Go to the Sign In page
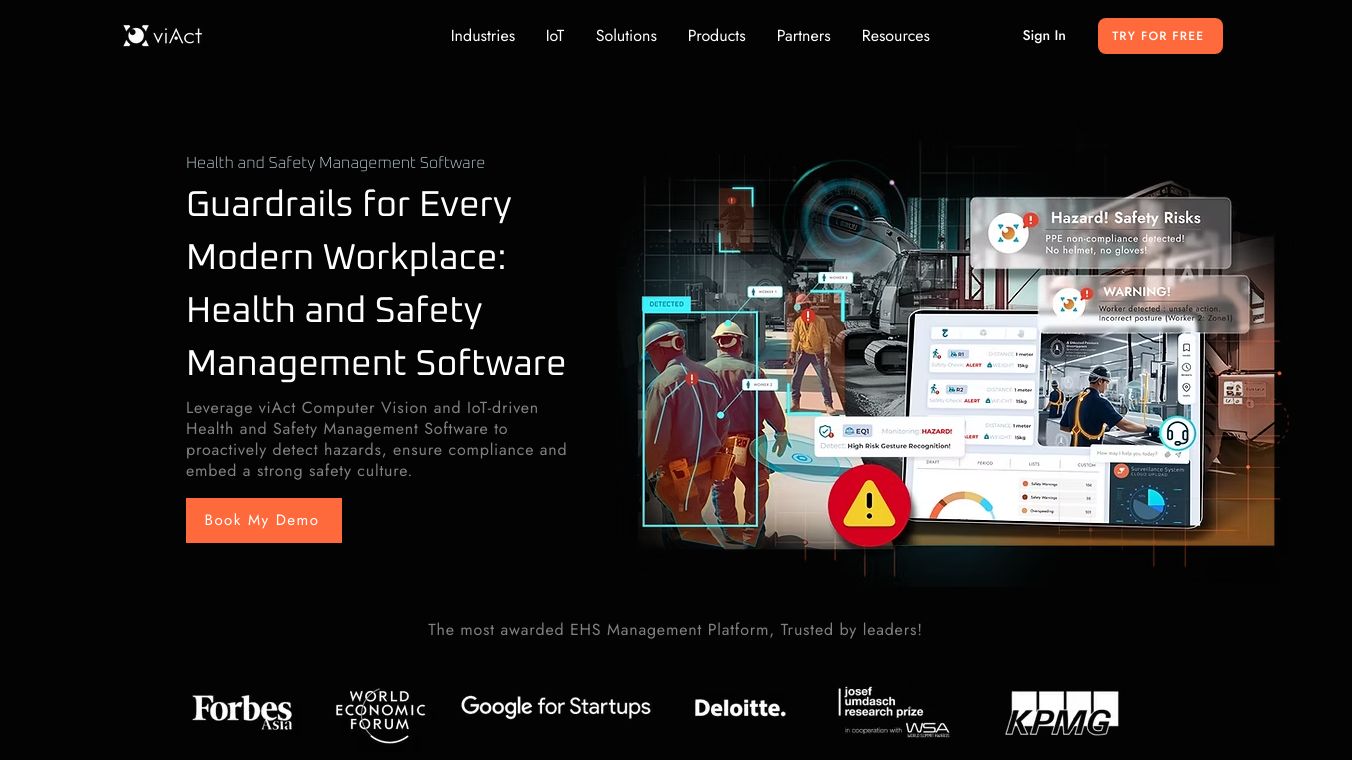 coord(1044,36)
